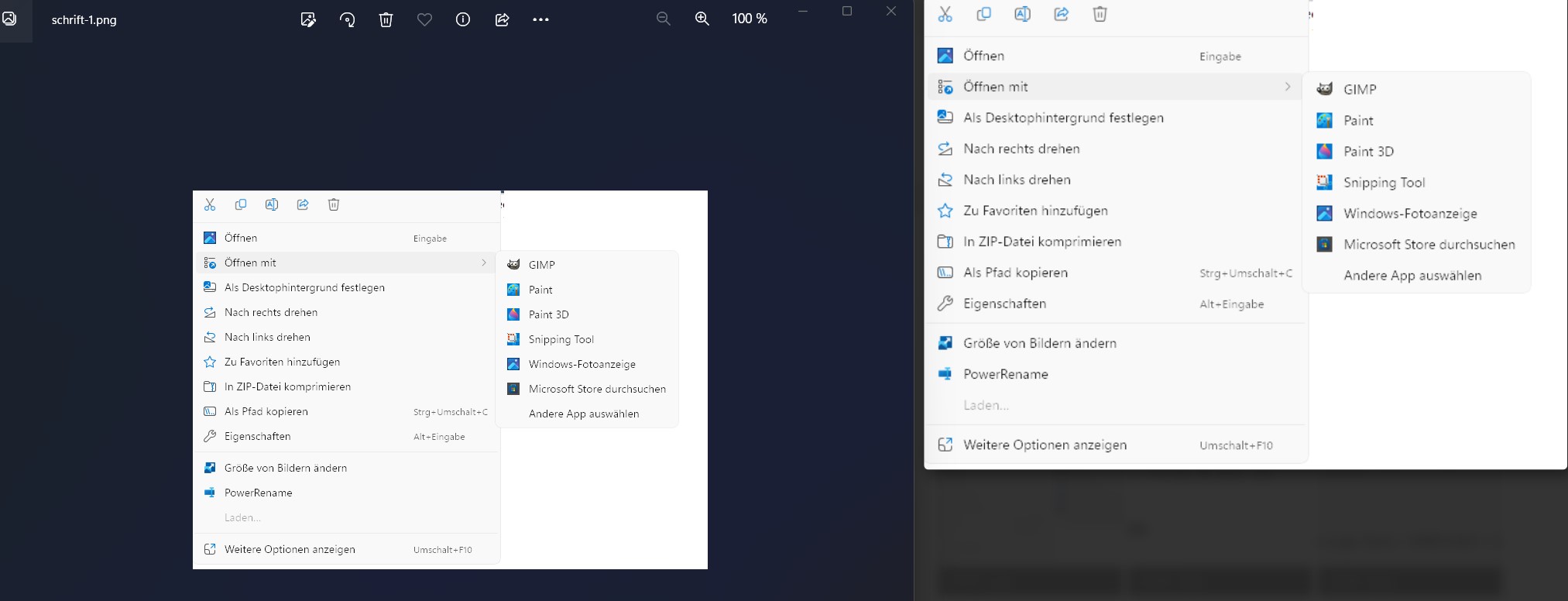Pick GIMP in the enlarged submenu

click(x=1417, y=89)
